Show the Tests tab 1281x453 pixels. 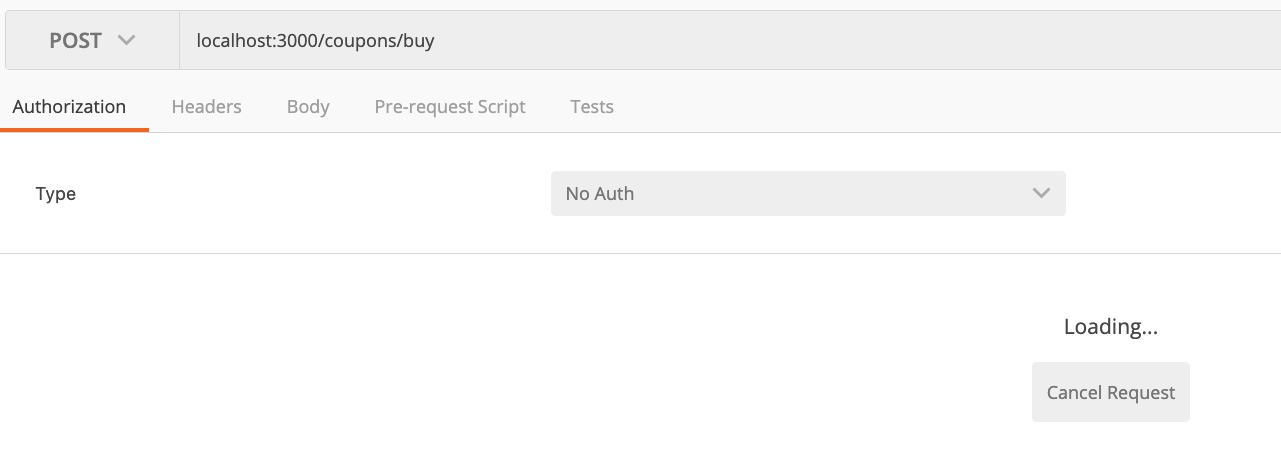[592, 107]
